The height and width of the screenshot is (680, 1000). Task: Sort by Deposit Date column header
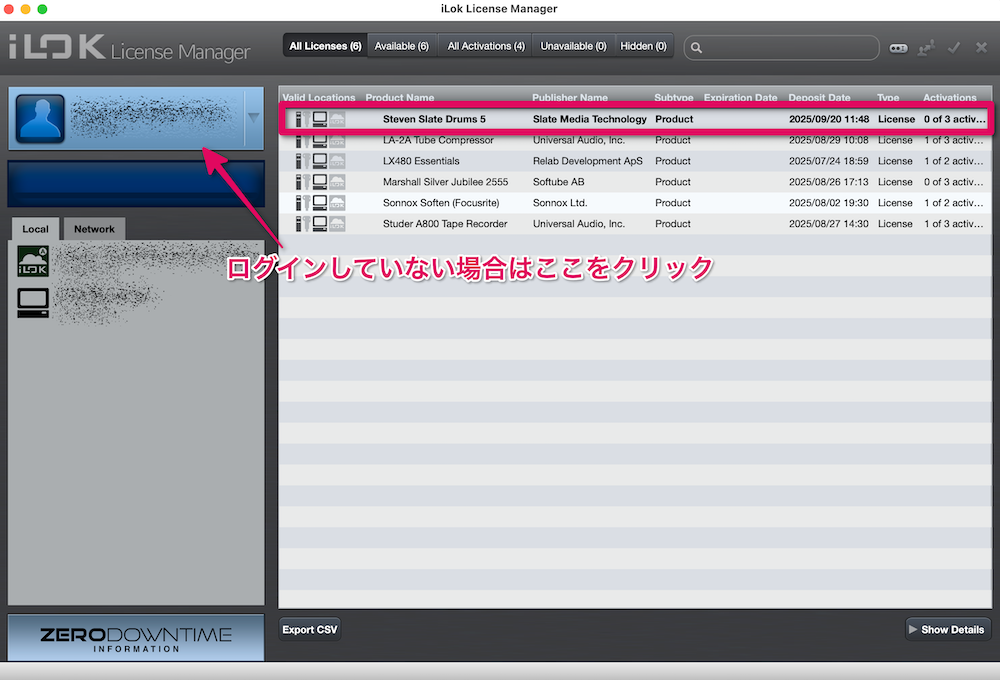pyautogui.click(x=819, y=98)
